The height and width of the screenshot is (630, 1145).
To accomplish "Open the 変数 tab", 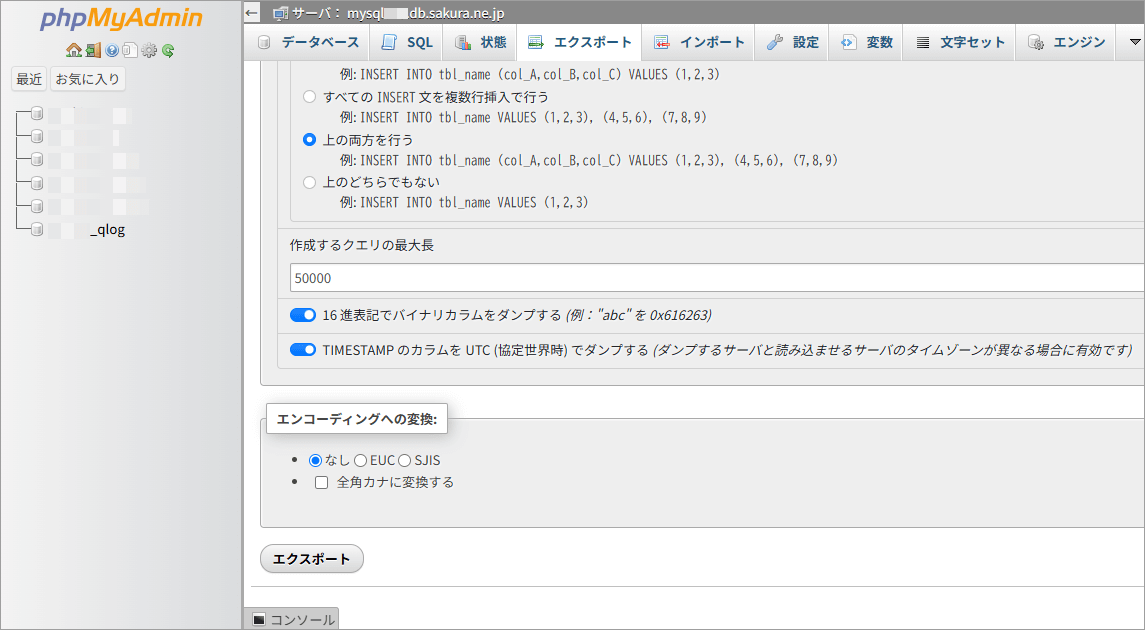I will click(x=867, y=42).
